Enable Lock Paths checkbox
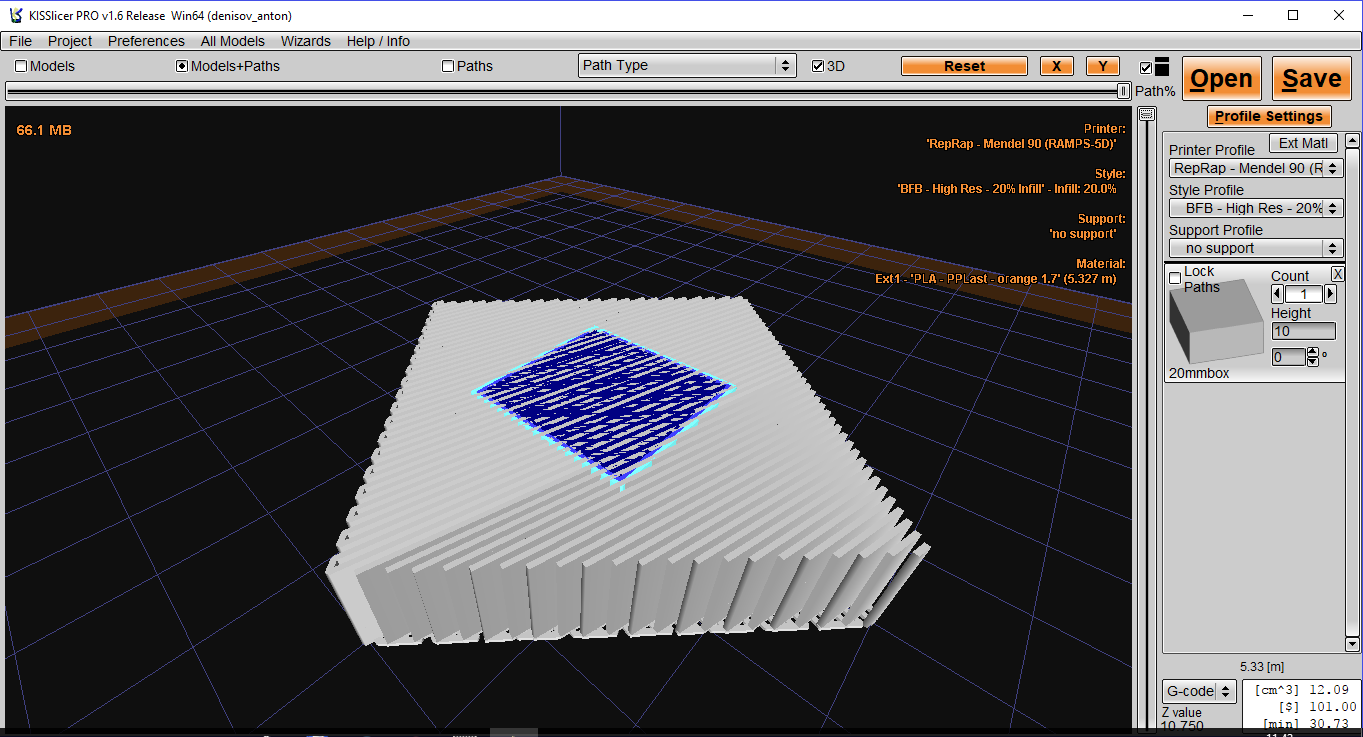Image resolution: width=1363 pixels, height=737 pixels. (x=1175, y=278)
